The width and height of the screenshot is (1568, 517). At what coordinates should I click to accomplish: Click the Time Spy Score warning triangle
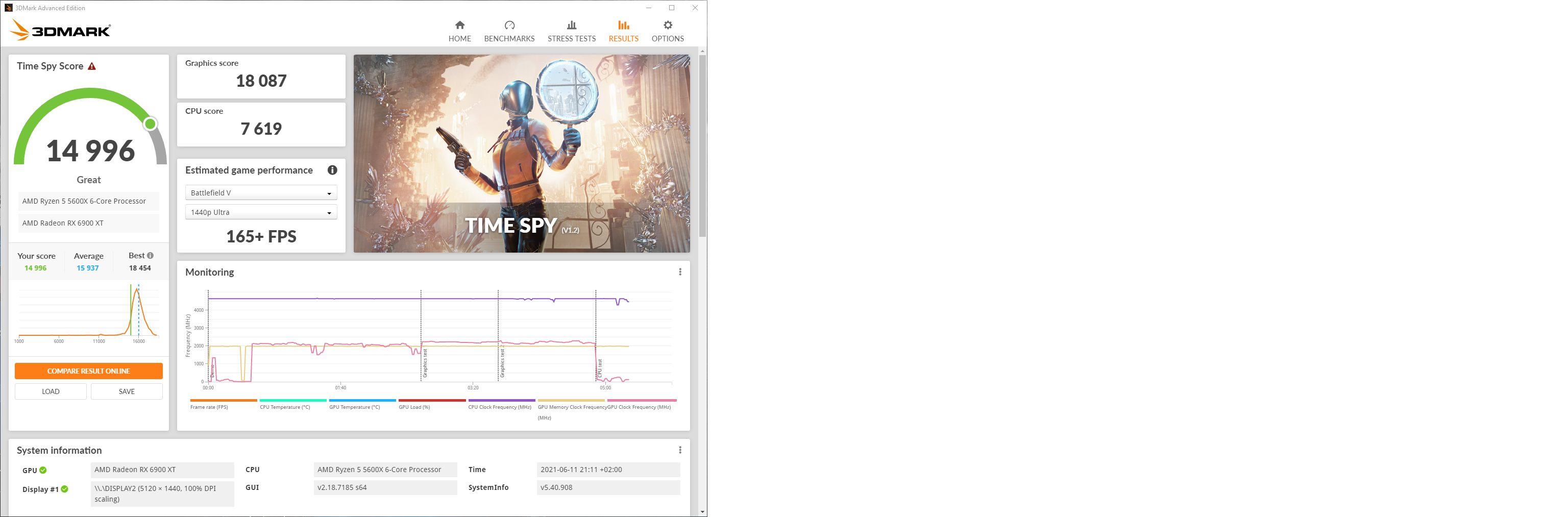pos(92,66)
